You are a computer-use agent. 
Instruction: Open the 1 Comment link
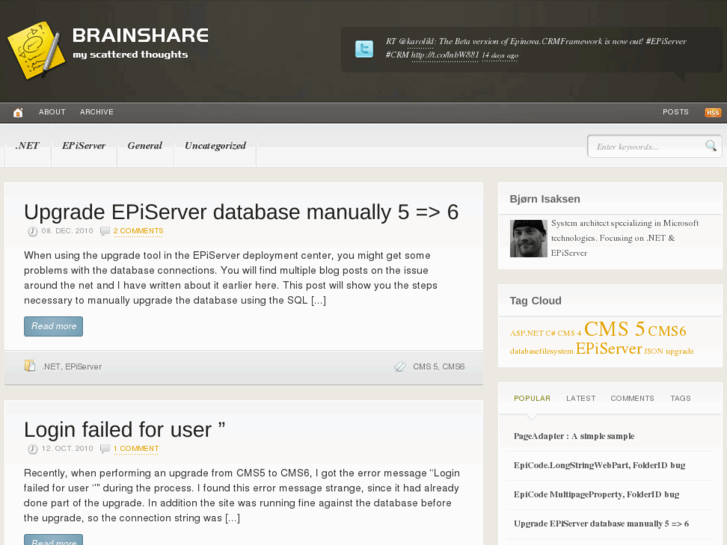click(x=136, y=448)
